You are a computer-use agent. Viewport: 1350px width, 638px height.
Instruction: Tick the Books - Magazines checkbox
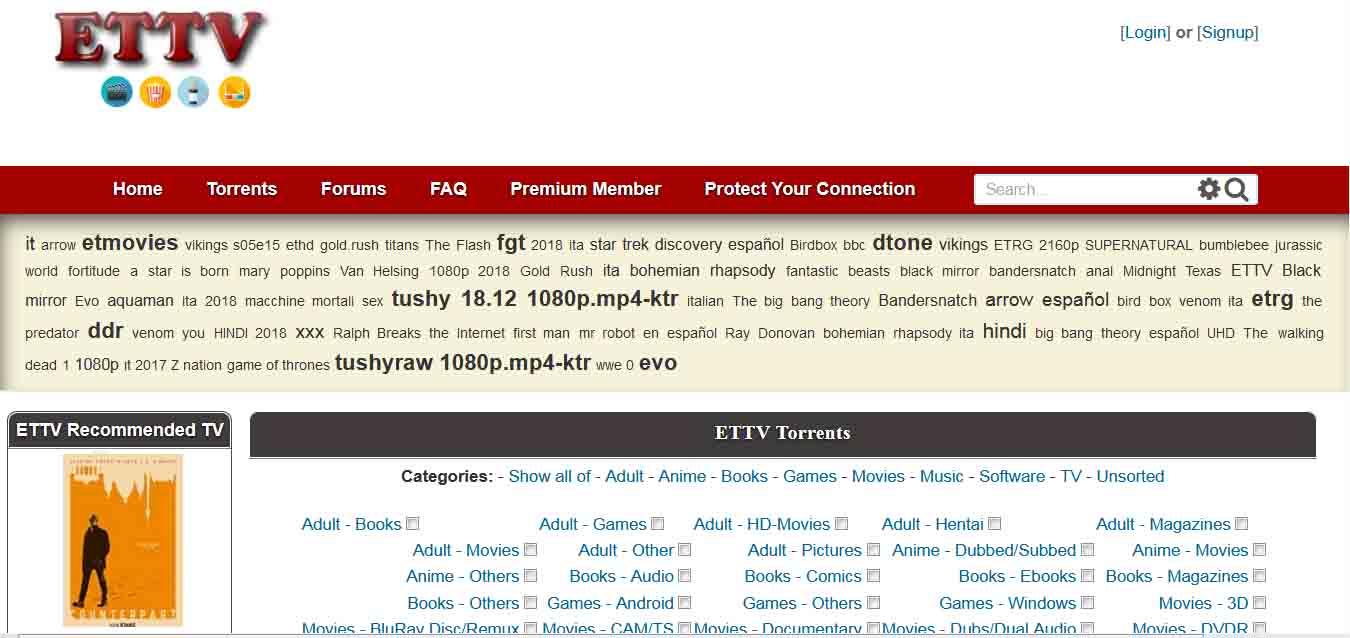tap(1259, 576)
